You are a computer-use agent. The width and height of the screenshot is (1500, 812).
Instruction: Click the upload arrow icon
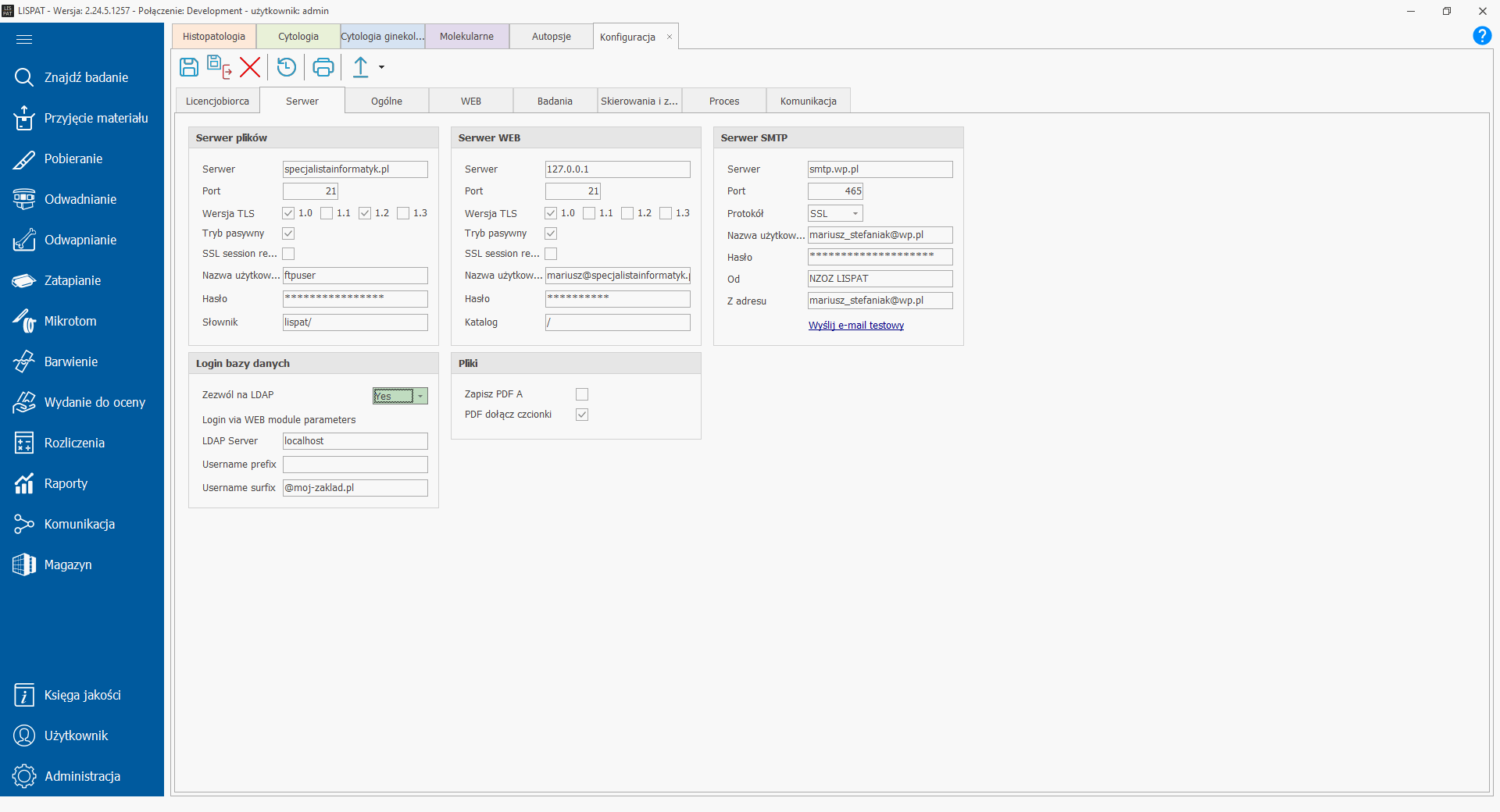click(x=360, y=67)
